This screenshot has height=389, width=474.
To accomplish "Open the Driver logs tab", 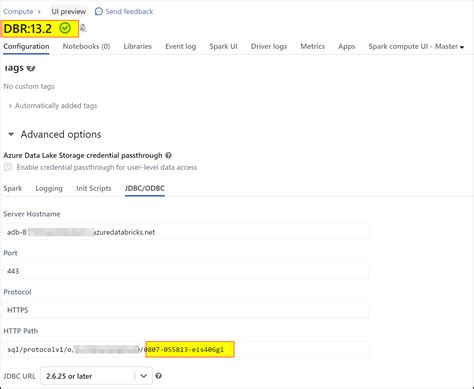I will pyautogui.click(x=269, y=46).
